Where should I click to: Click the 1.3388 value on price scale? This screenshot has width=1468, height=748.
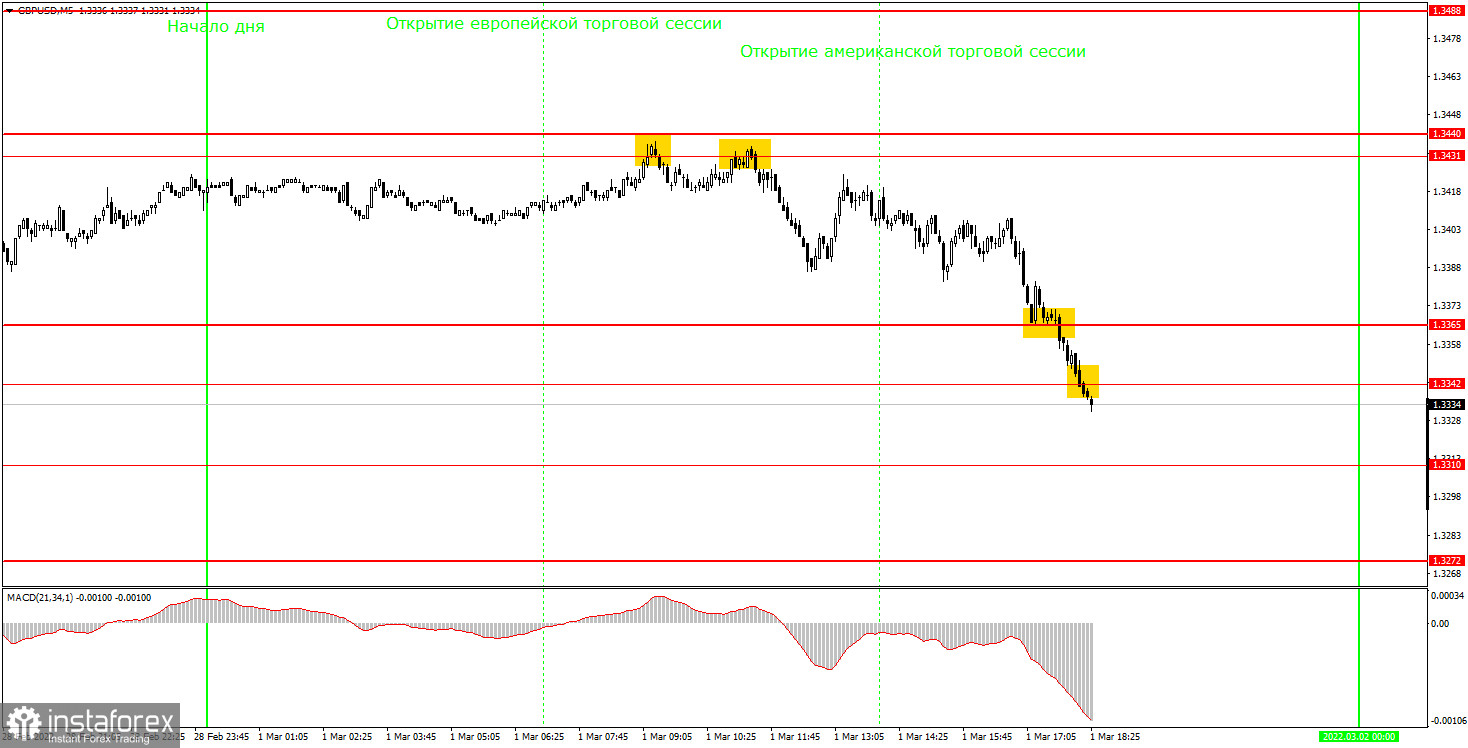(1446, 268)
